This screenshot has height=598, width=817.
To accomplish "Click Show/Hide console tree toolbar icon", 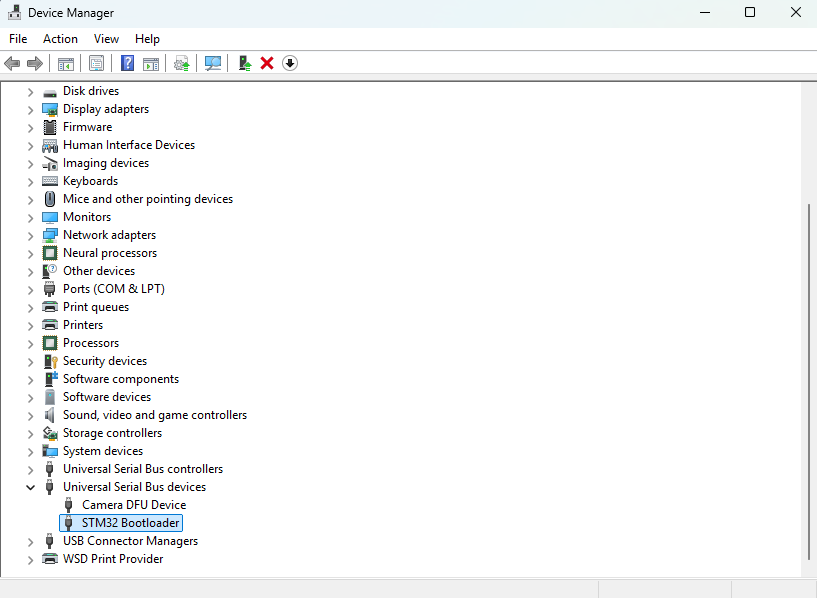I will click(66, 64).
